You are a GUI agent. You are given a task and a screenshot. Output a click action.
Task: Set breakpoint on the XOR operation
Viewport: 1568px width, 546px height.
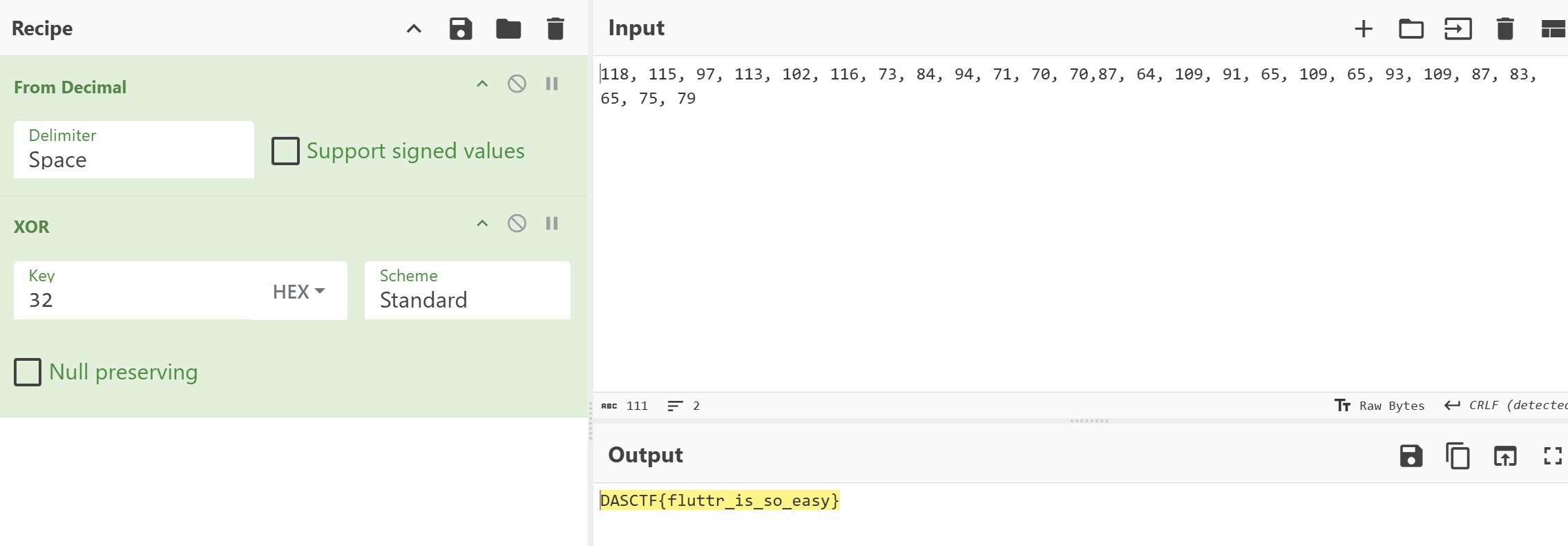pyautogui.click(x=552, y=223)
